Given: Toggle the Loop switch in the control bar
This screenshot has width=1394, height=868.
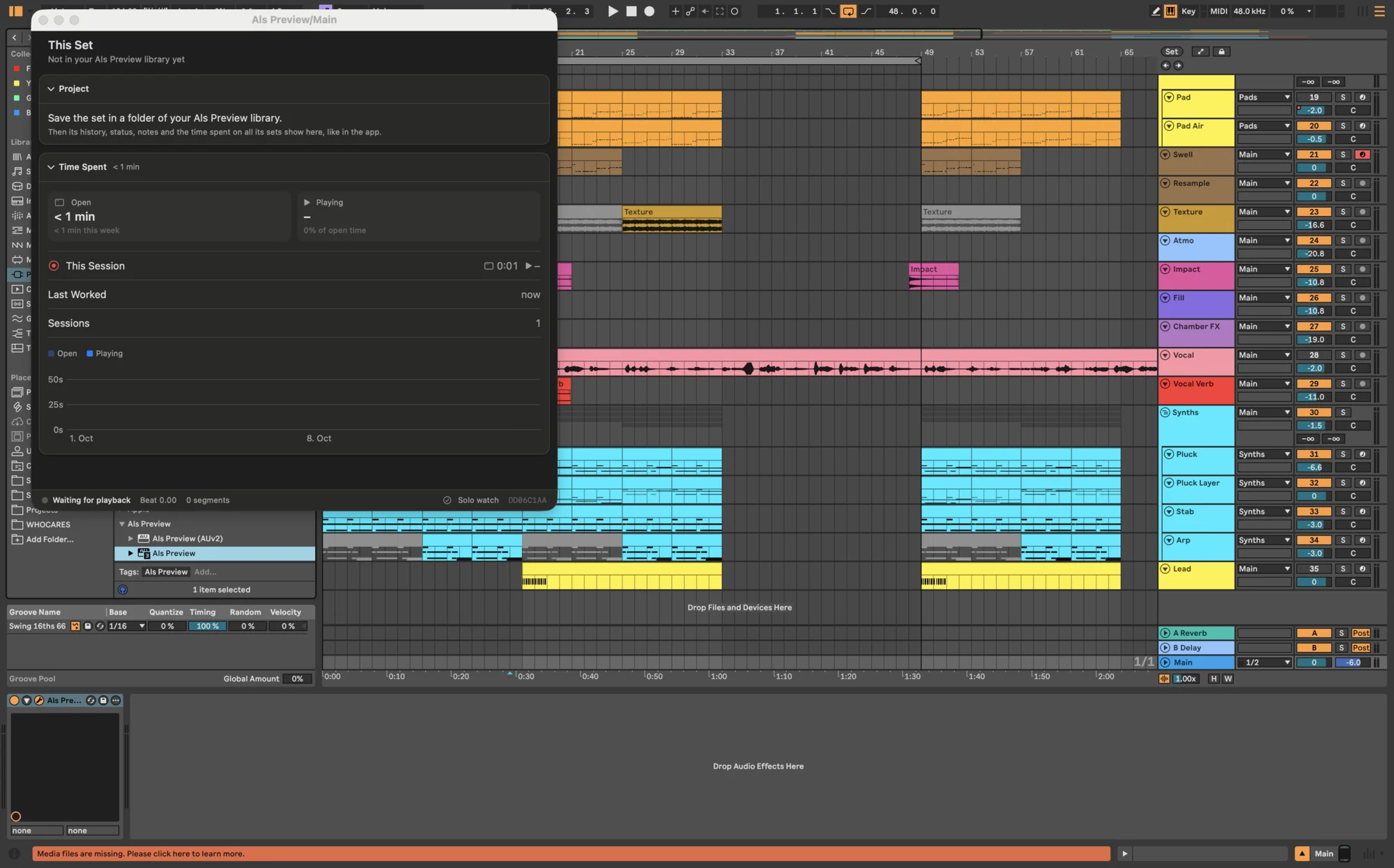Looking at the screenshot, I should tap(848, 11).
